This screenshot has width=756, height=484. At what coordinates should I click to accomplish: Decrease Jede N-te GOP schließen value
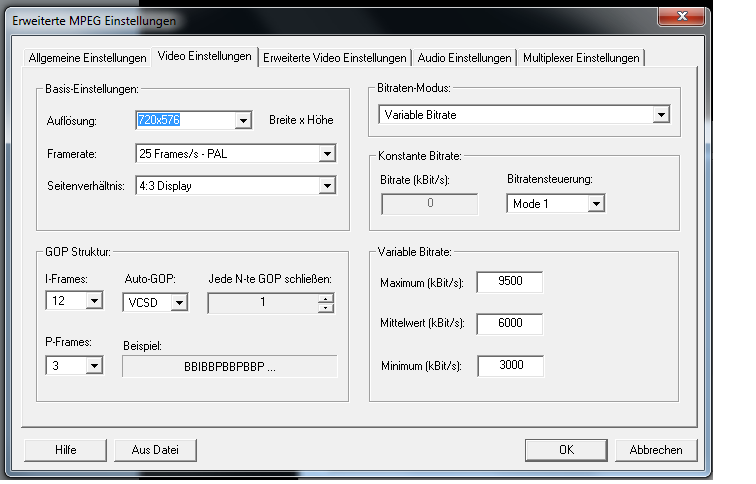pyautogui.click(x=326, y=308)
